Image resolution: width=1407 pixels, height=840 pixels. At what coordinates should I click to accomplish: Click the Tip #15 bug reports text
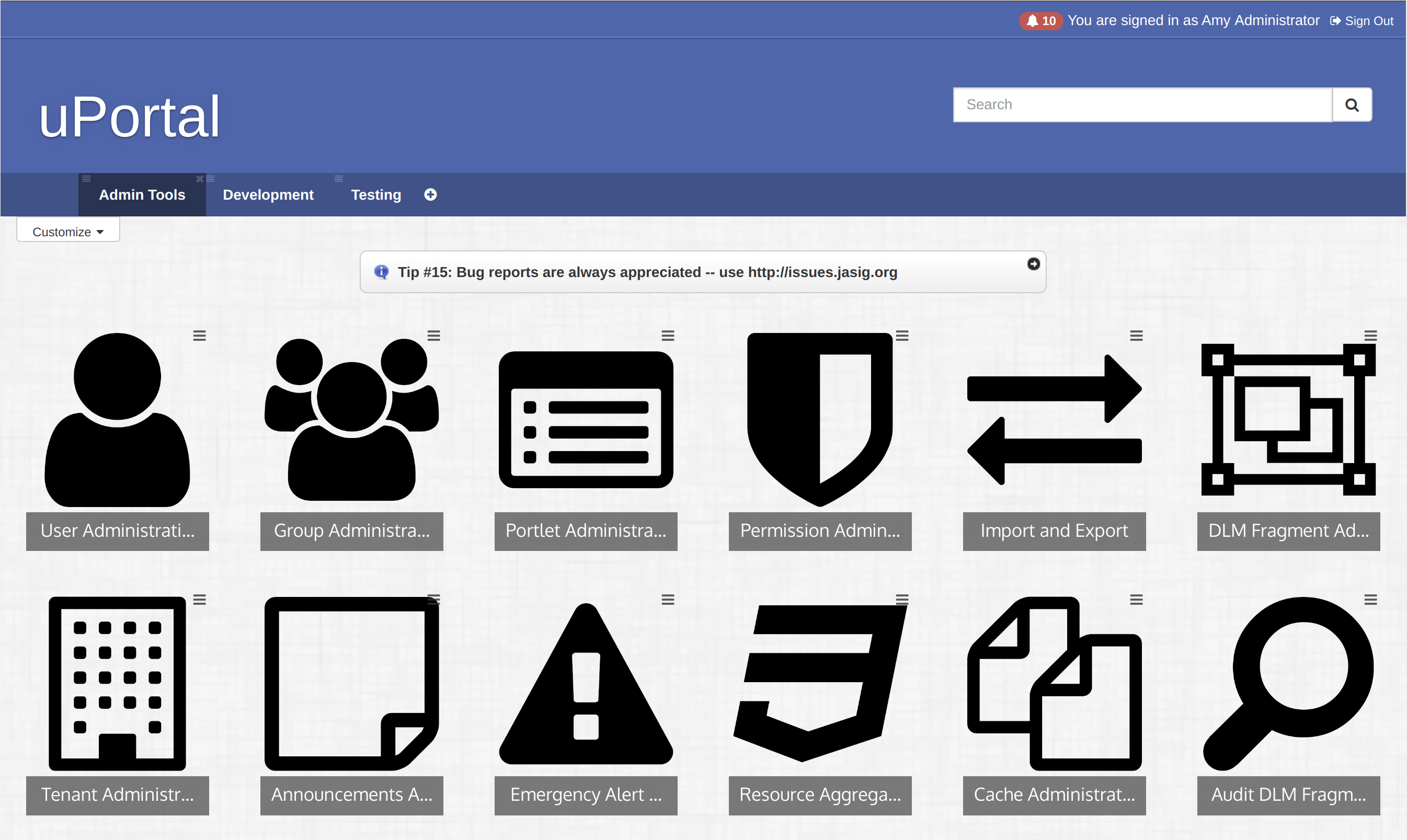coord(647,272)
